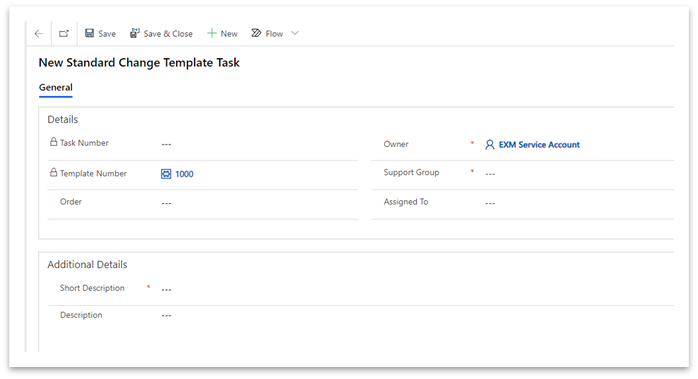Open form in new window icon

(64, 33)
